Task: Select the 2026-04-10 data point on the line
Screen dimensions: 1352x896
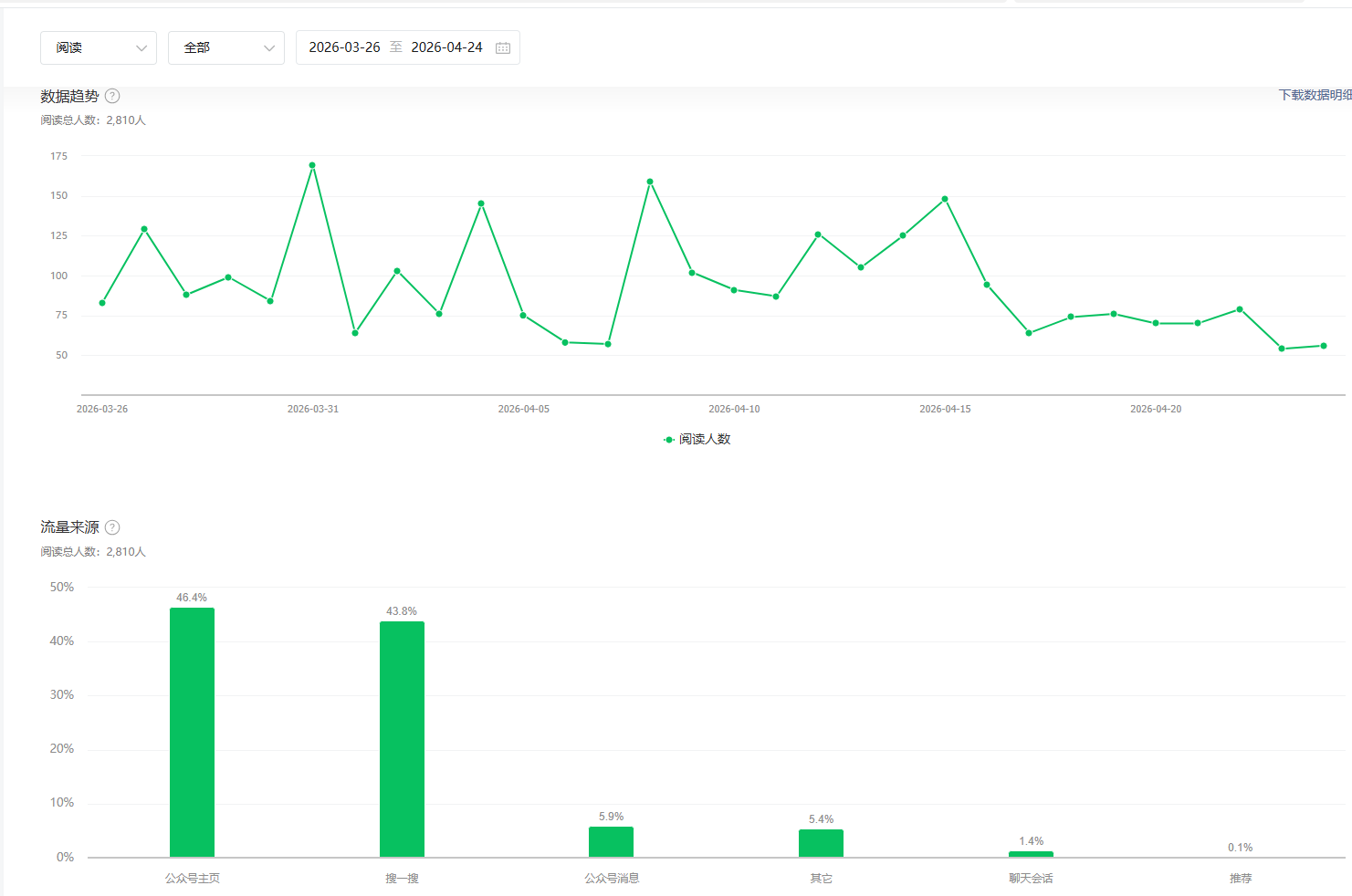Action: pyautogui.click(x=734, y=290)
